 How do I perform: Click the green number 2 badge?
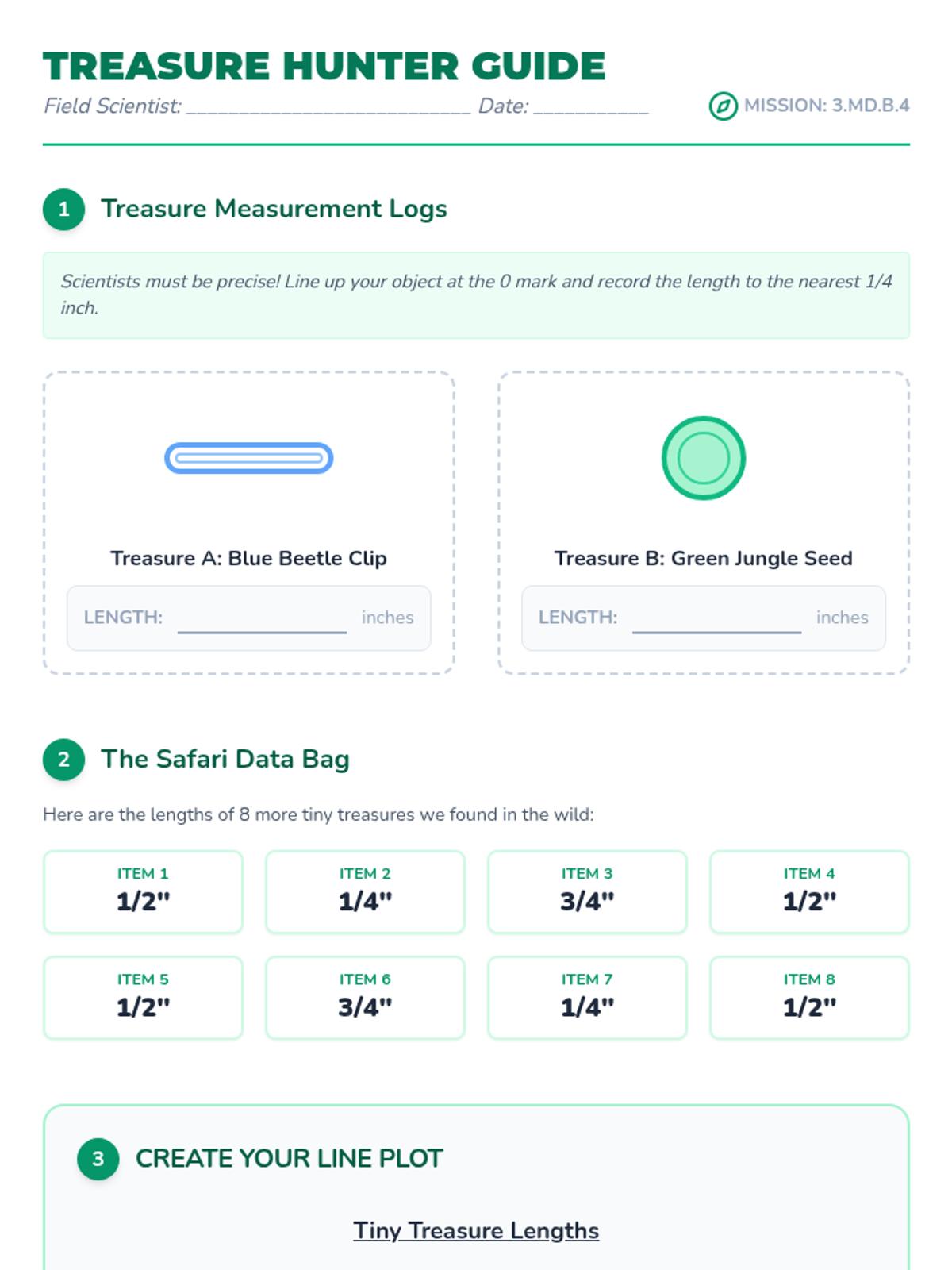tap(64, 760)
